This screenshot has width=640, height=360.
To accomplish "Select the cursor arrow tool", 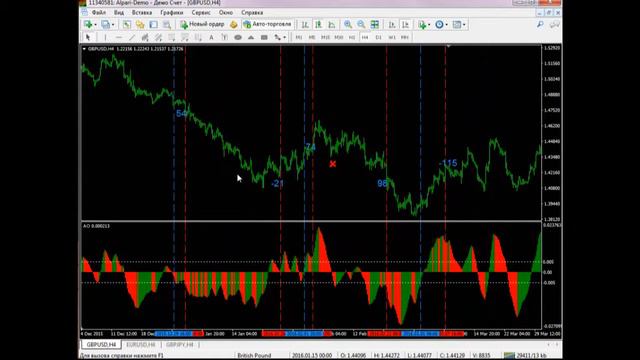I will click(x=88, y=37).
